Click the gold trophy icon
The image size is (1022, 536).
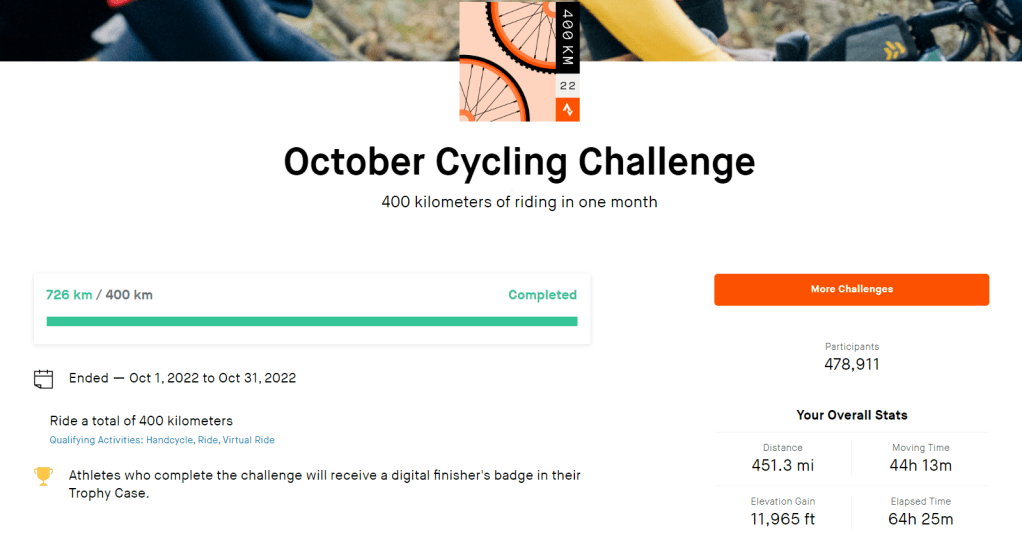click(43, 476)
